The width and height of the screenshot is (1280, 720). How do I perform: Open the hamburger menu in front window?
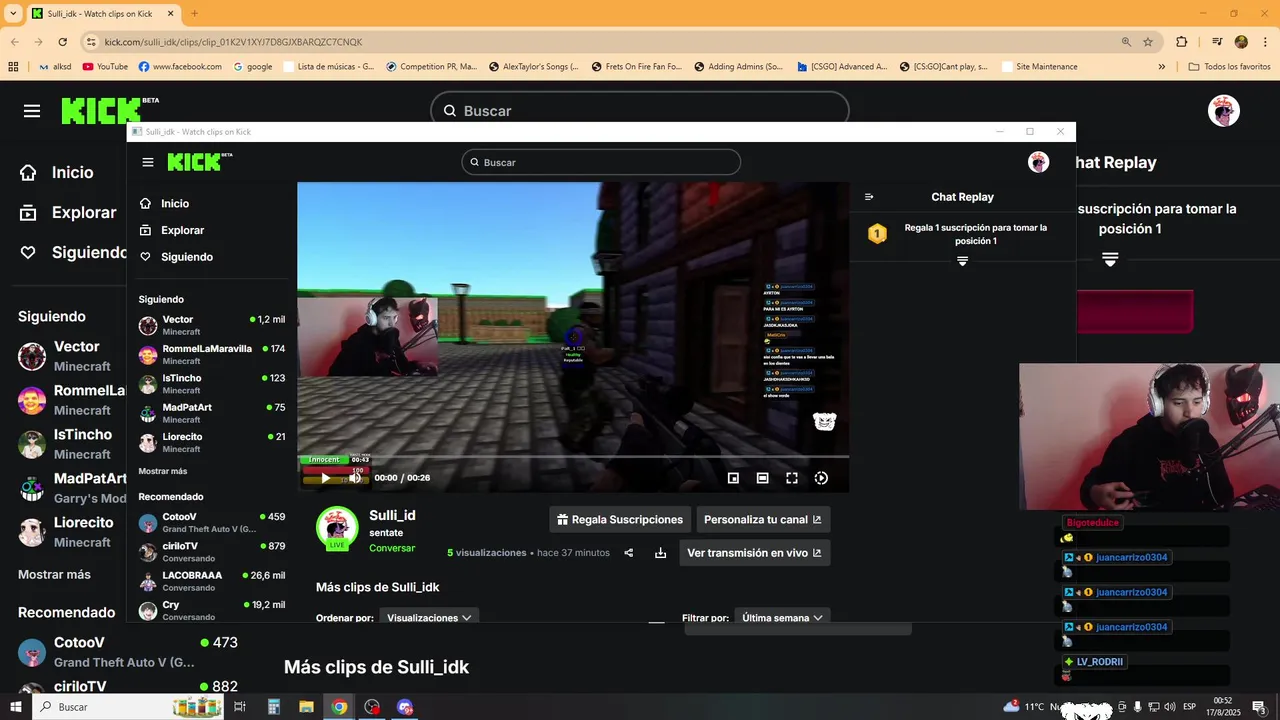[148, 162]
